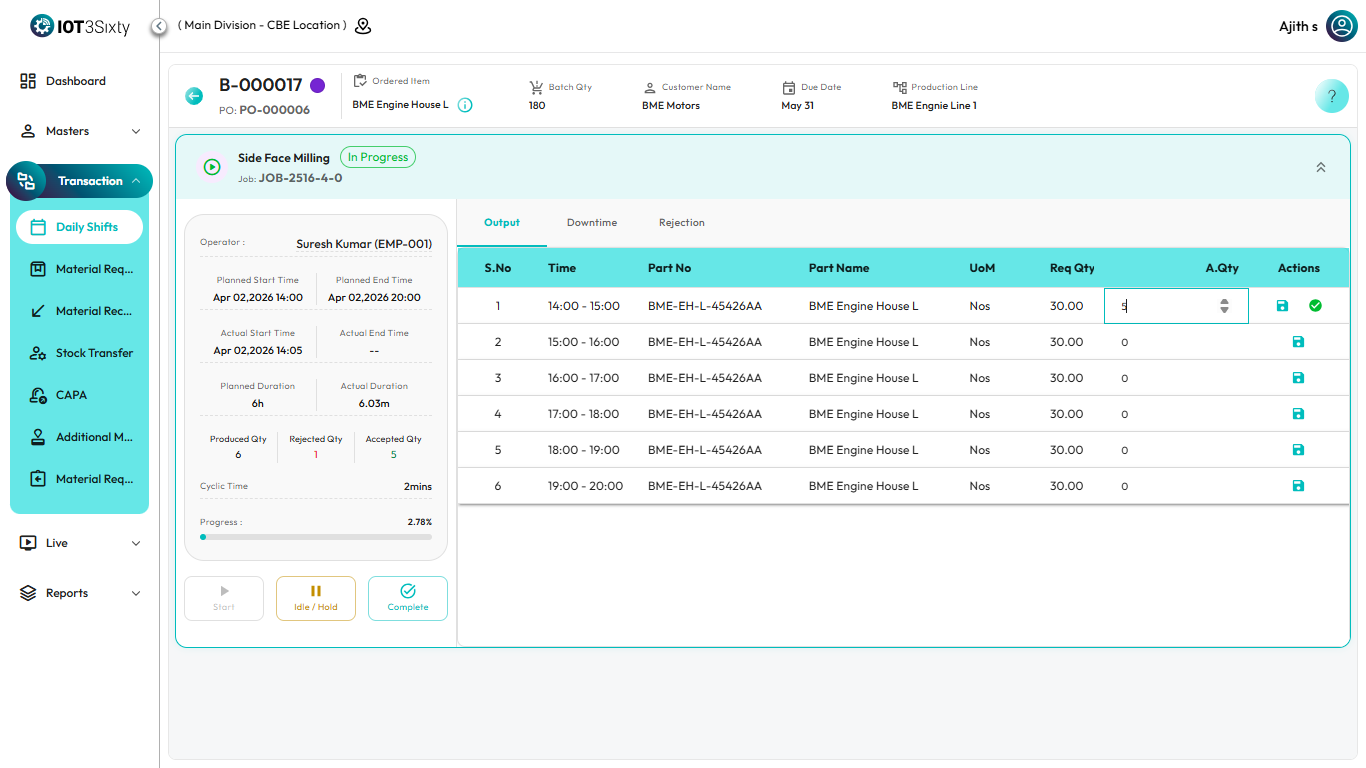This screenshot has width=1366, height=768.
Task: Click the back arrow beside batch B-000017
Action: point(194,96)
